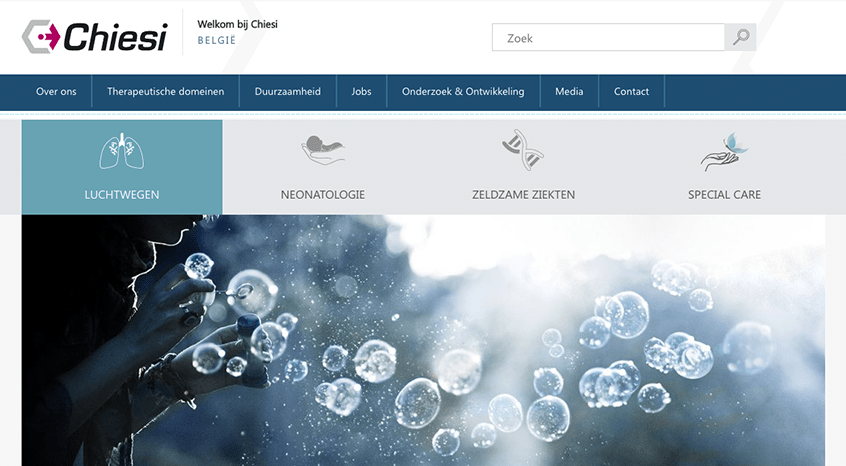Click the baby-in-hand Neonatologie icon
Viewport: 846px width, 466px height.
tap(322, 150)
